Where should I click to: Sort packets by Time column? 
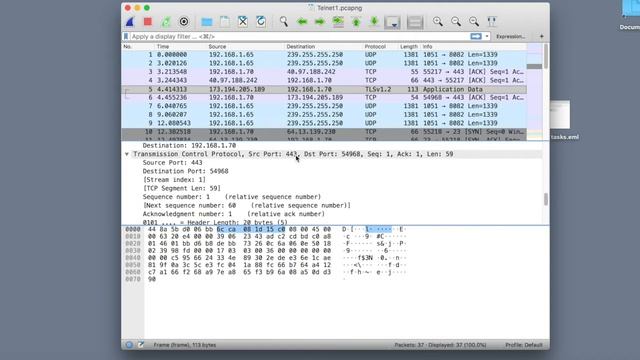[x=181, y=47]
